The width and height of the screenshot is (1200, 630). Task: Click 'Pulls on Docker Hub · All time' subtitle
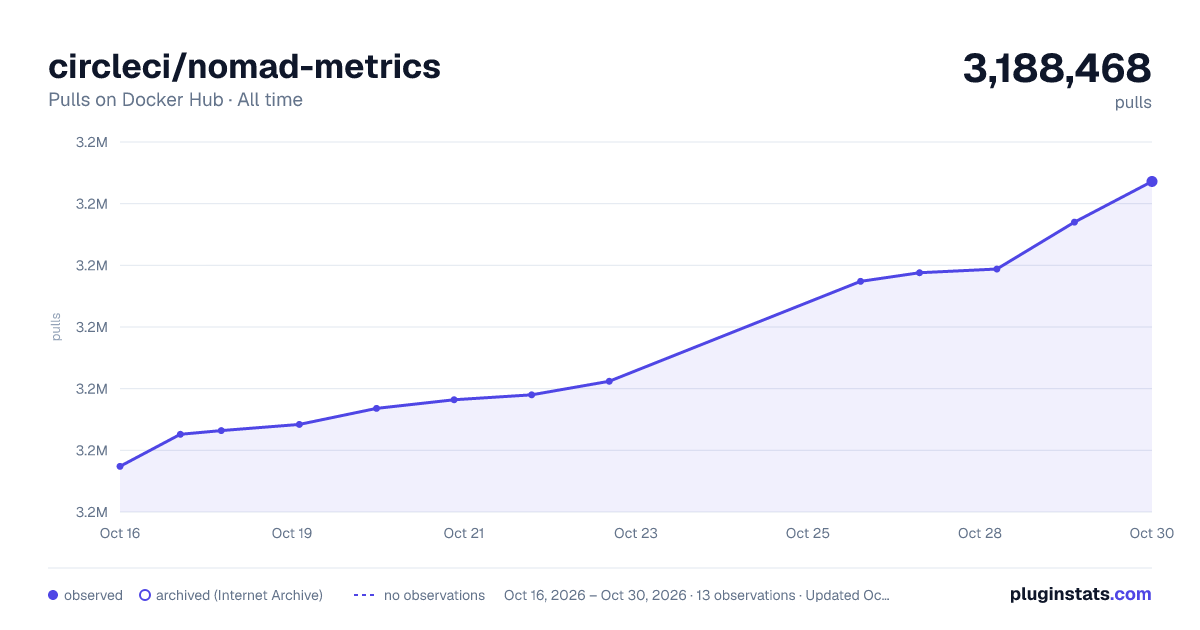(175, 100)
